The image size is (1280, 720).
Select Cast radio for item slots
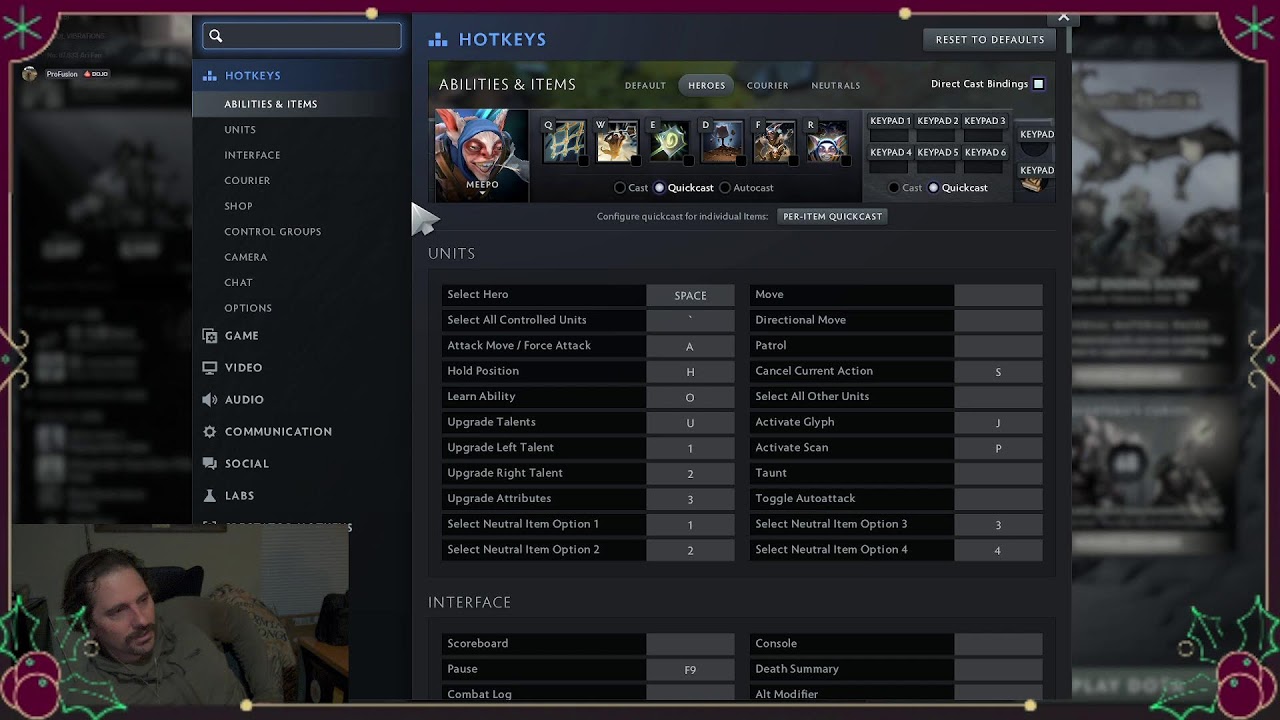click(x=894, y=188)
